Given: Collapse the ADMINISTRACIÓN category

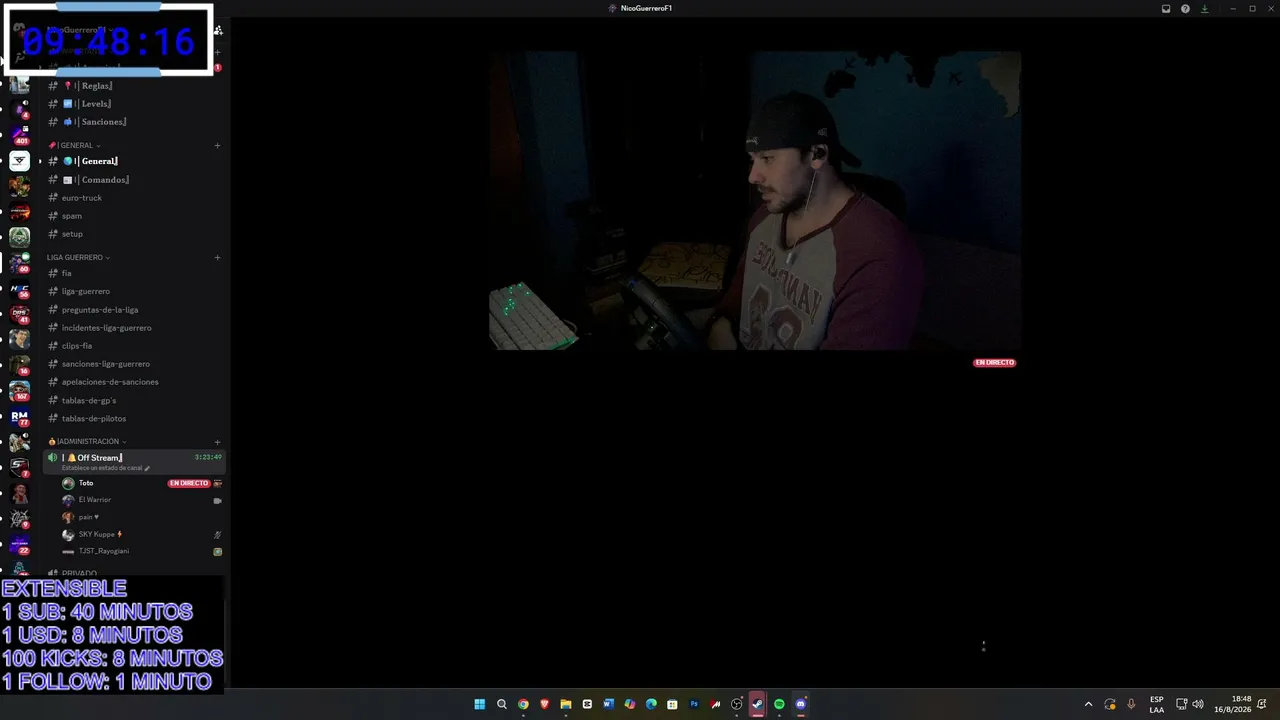Looking at the screenshot, I should 87,441.
